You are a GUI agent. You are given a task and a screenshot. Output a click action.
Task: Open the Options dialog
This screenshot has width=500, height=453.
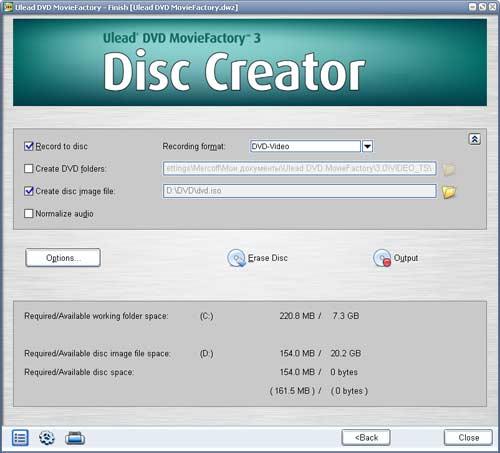[63, 258]
